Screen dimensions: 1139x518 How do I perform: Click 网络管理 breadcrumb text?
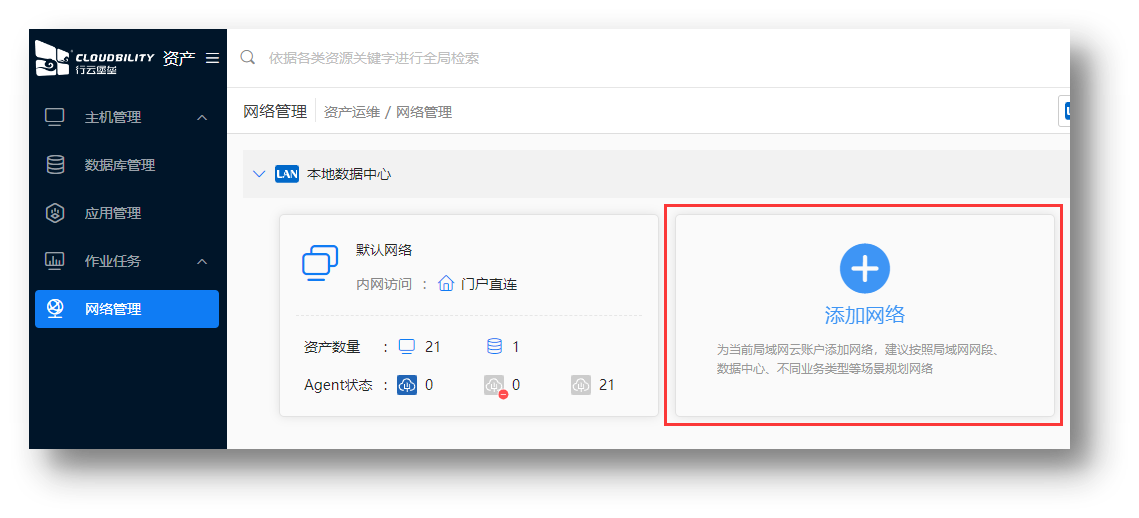(424, 112)
